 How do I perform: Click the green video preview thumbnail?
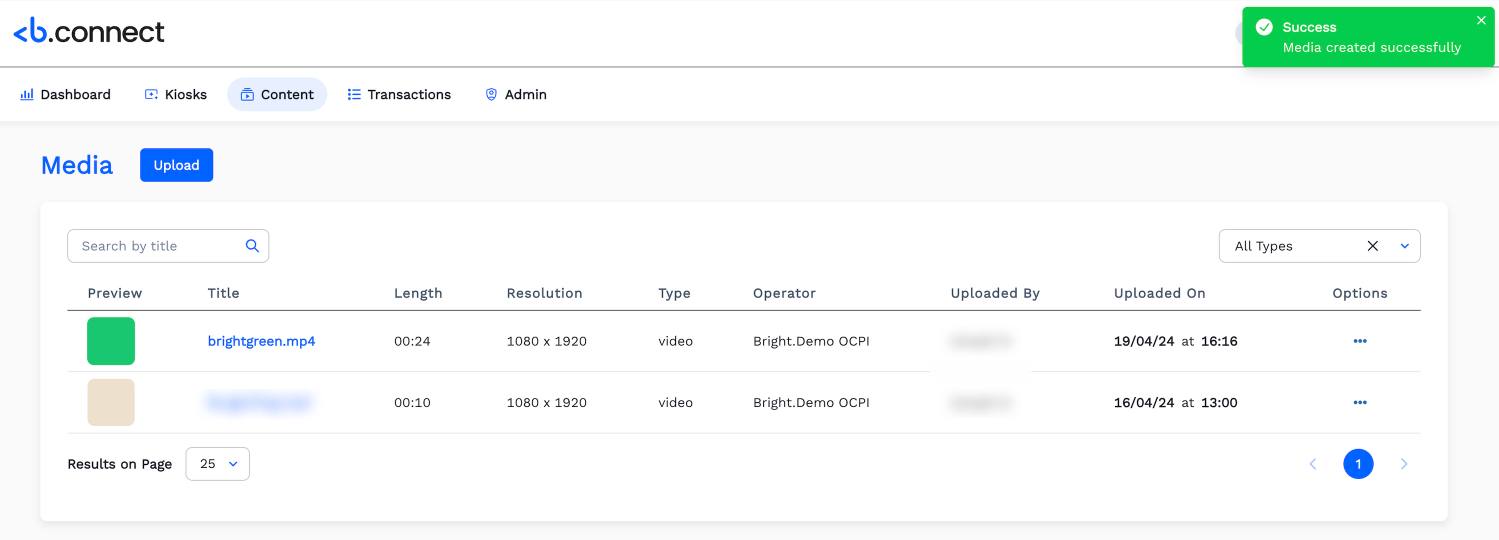coord(111,341)
